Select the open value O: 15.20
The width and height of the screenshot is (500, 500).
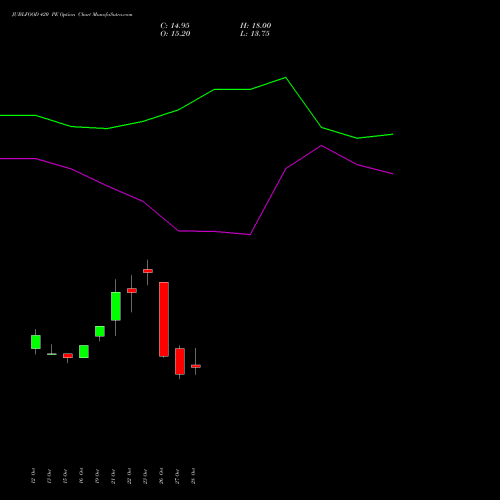[x=175, y=34]
